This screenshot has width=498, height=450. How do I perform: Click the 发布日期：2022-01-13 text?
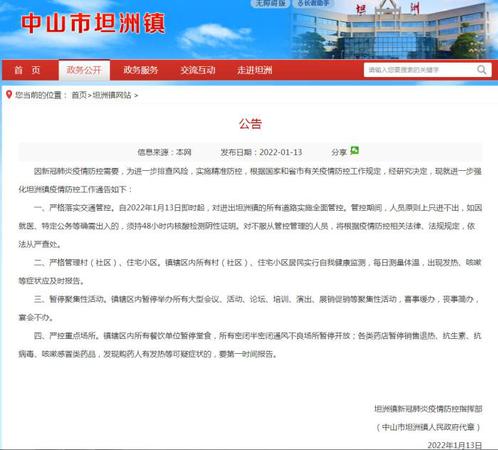[x=261, y=152]
